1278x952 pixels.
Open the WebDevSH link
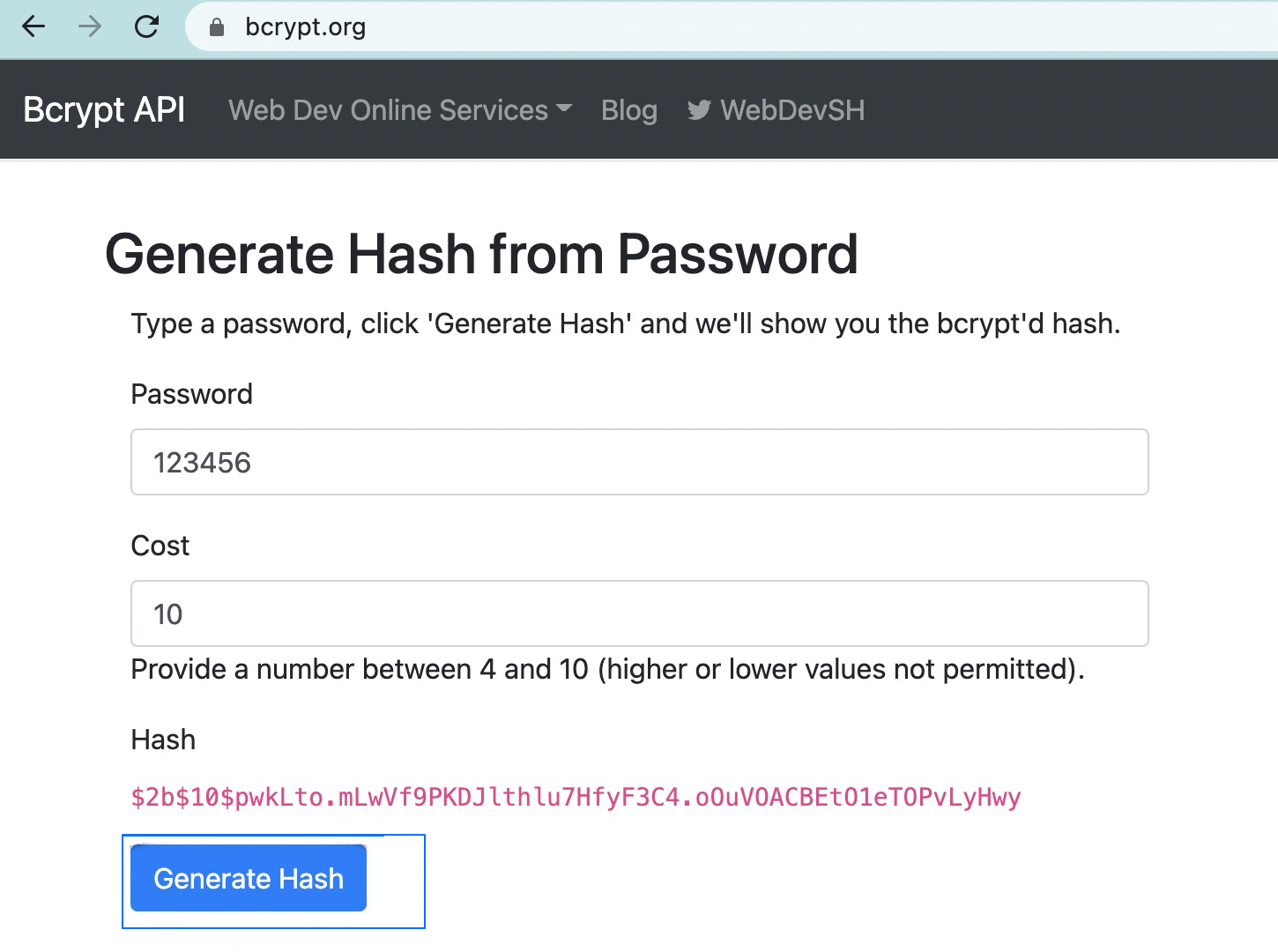[x=791, y=110]
